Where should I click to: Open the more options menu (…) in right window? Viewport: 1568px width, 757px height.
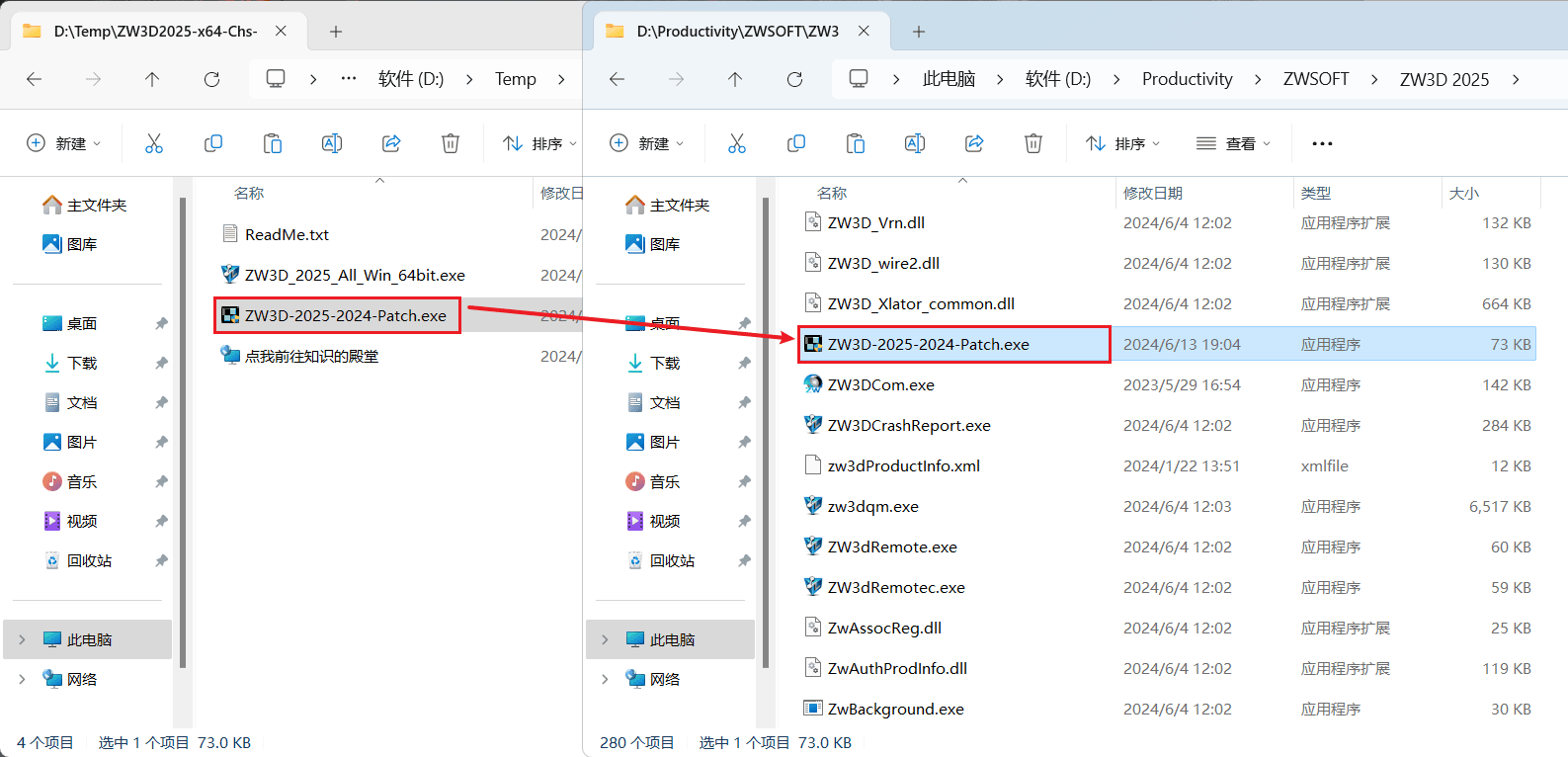click(1322, 143)
